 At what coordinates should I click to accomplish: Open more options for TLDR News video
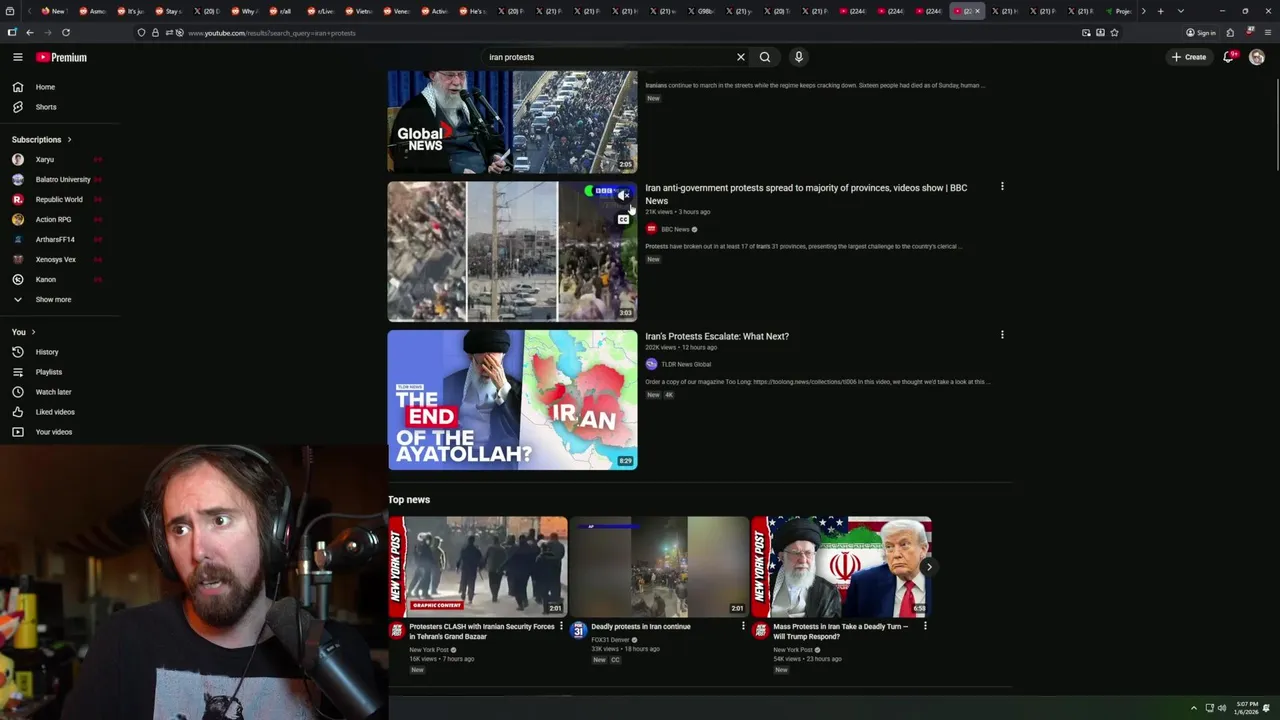tap(1002, 335)
